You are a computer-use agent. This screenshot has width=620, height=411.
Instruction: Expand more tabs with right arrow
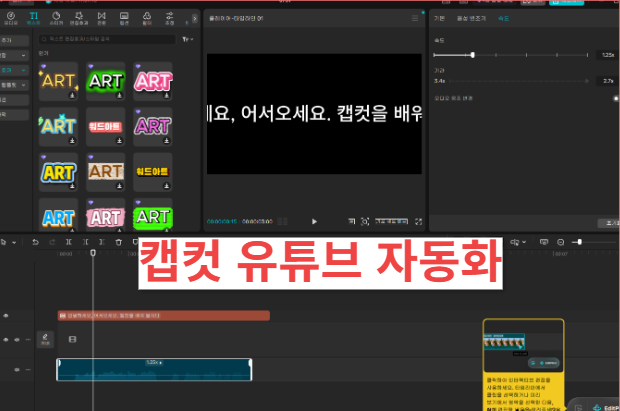[195, 18]
